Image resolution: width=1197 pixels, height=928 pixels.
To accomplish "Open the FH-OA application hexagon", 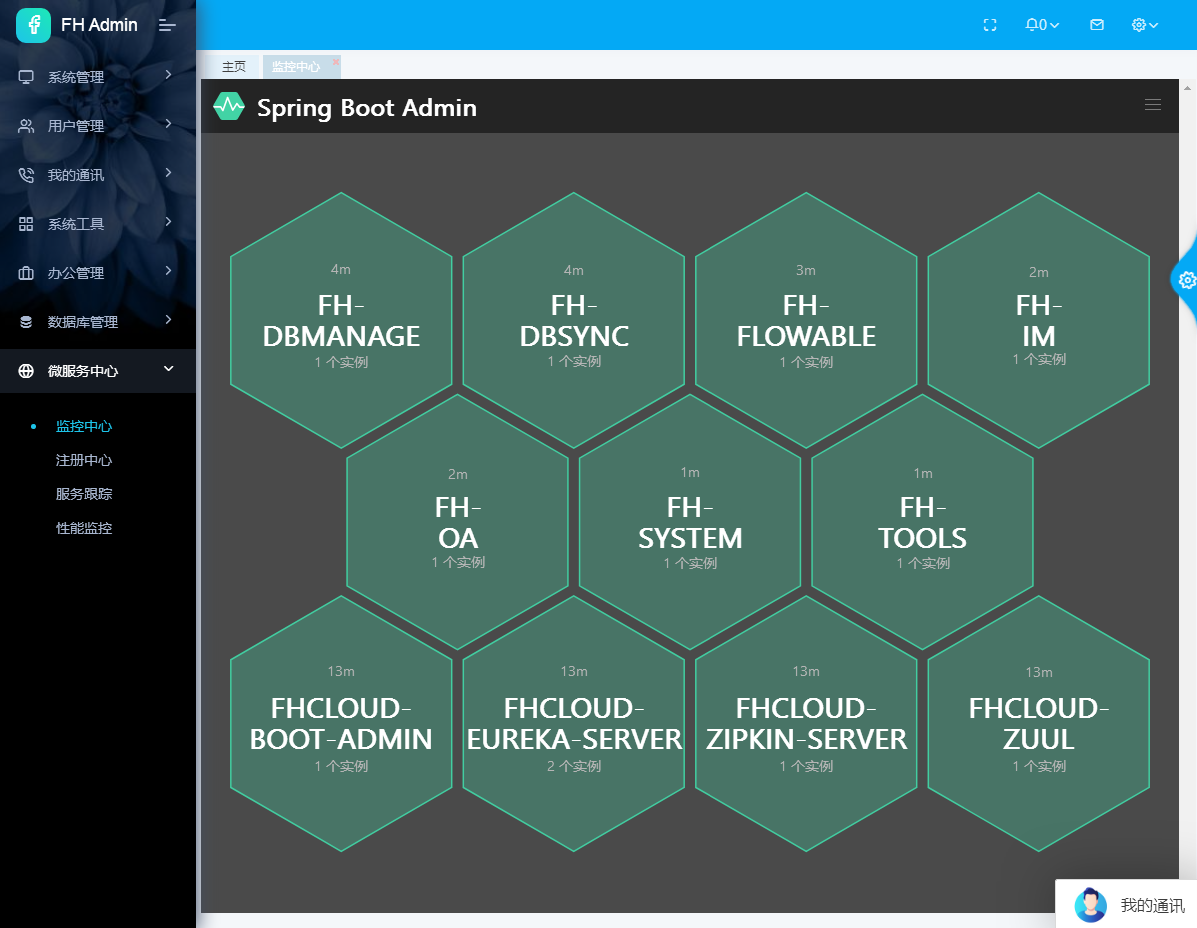I will click(457, 522).
